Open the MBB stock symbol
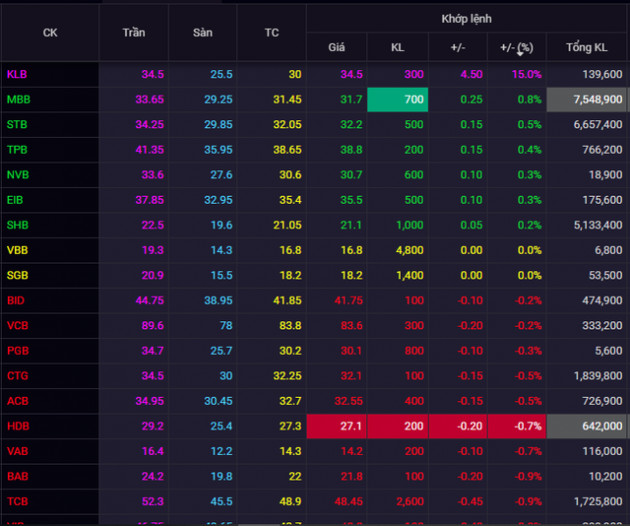This screenshot has height=526, width=630. pyautogui.click(x=18, y=99)
